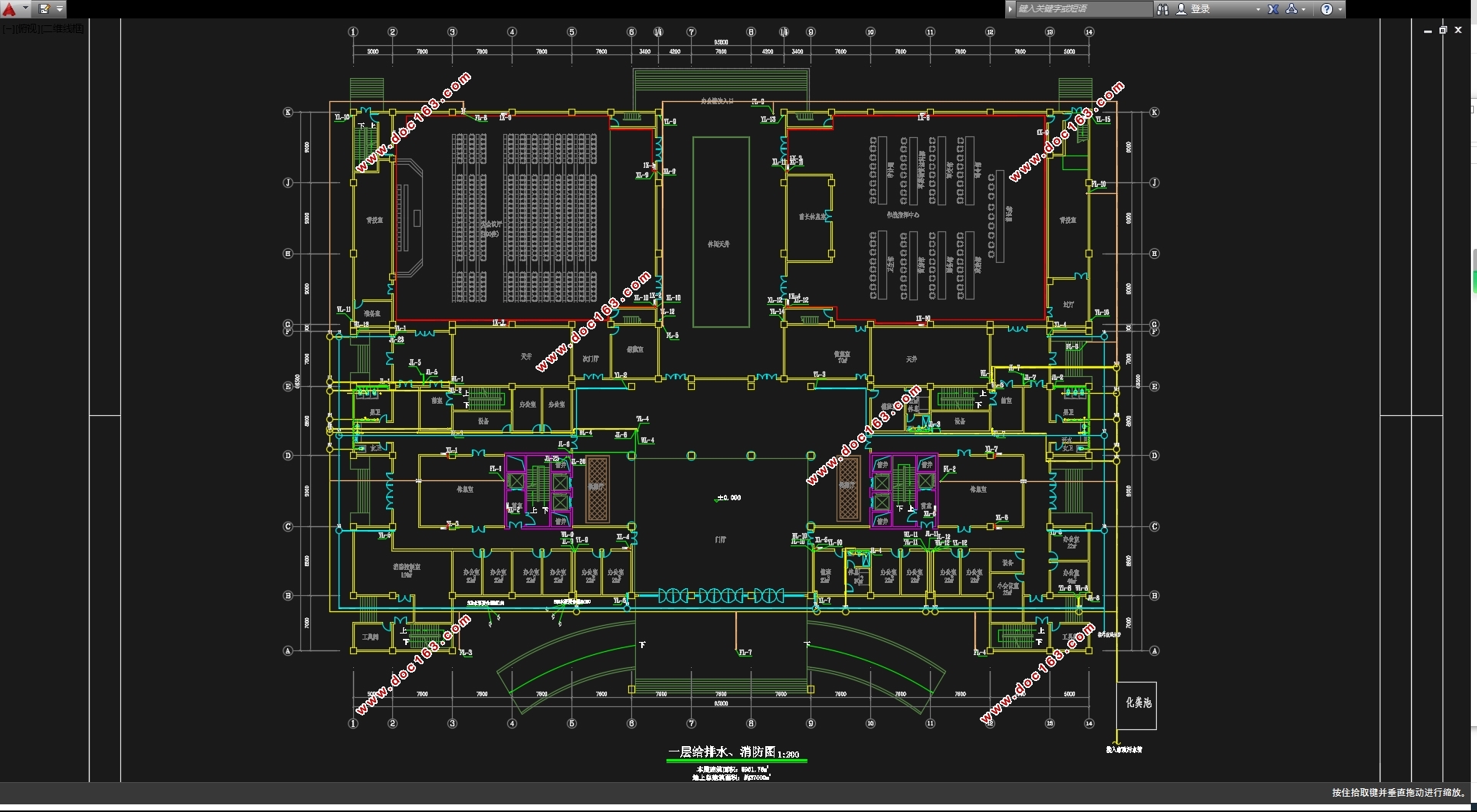This screenshot has width=1477, height=812.
Task: Select the ±0.000 elevation text
Action: pos(729,498)
